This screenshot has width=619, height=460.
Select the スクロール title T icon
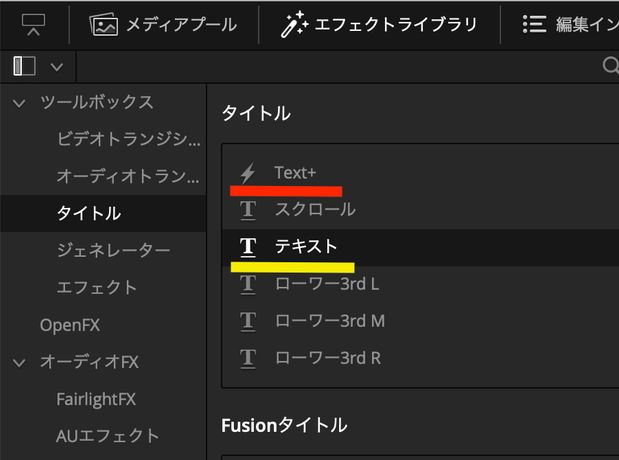point(248,210)
